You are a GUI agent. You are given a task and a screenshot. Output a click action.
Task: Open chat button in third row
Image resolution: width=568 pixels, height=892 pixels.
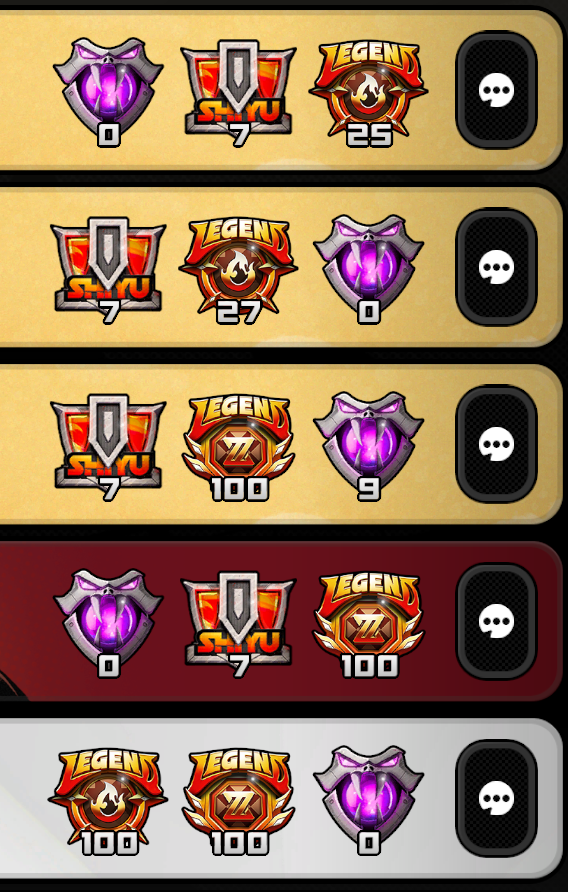[x=496, y=444]
